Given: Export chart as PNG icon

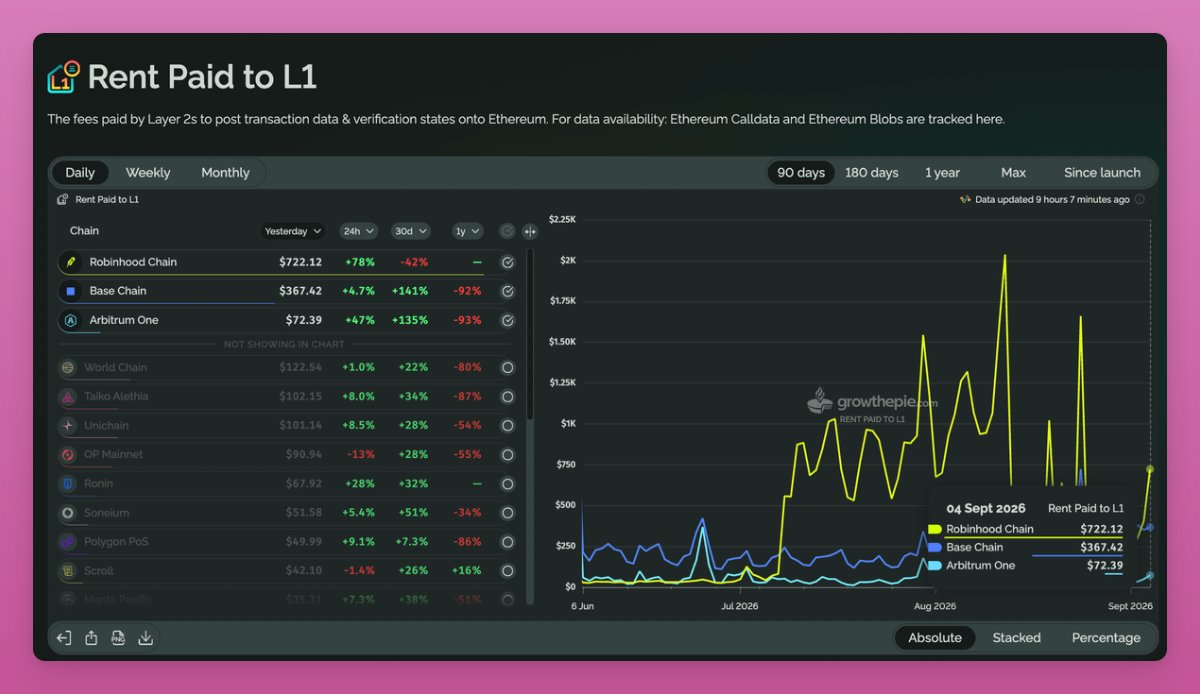Looking at the screenshot, I should (x=118, y=638).
